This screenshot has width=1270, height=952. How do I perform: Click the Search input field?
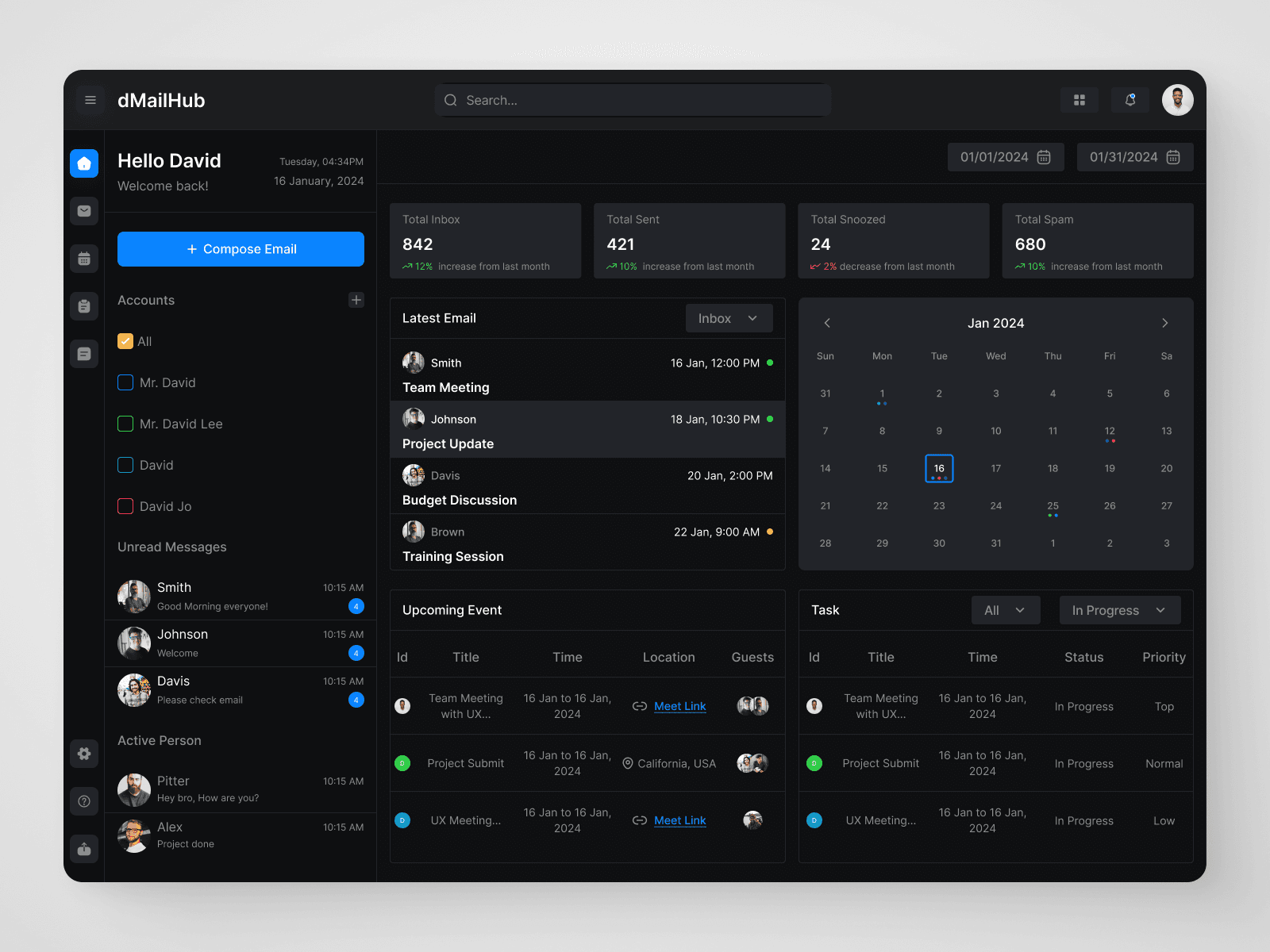(633, 100)
